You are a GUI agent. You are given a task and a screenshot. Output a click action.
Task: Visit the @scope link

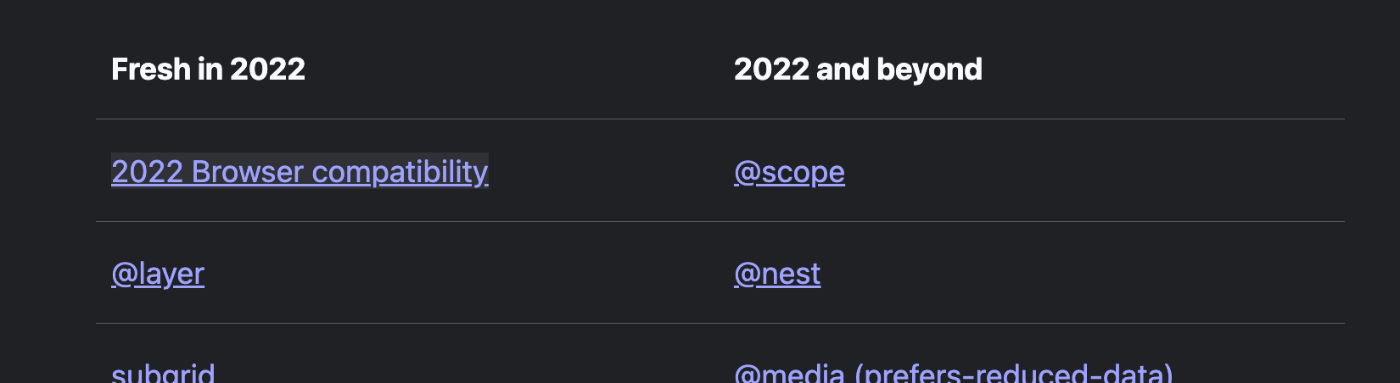pyautogui.click(x=789, y=172)
